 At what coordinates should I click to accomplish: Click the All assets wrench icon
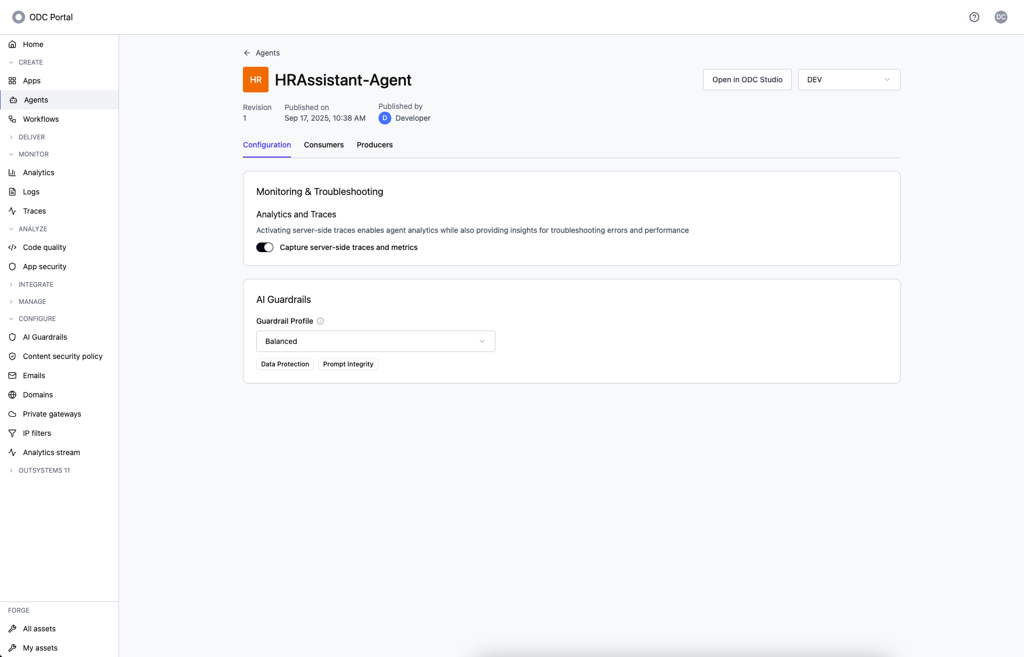(12, 629)
